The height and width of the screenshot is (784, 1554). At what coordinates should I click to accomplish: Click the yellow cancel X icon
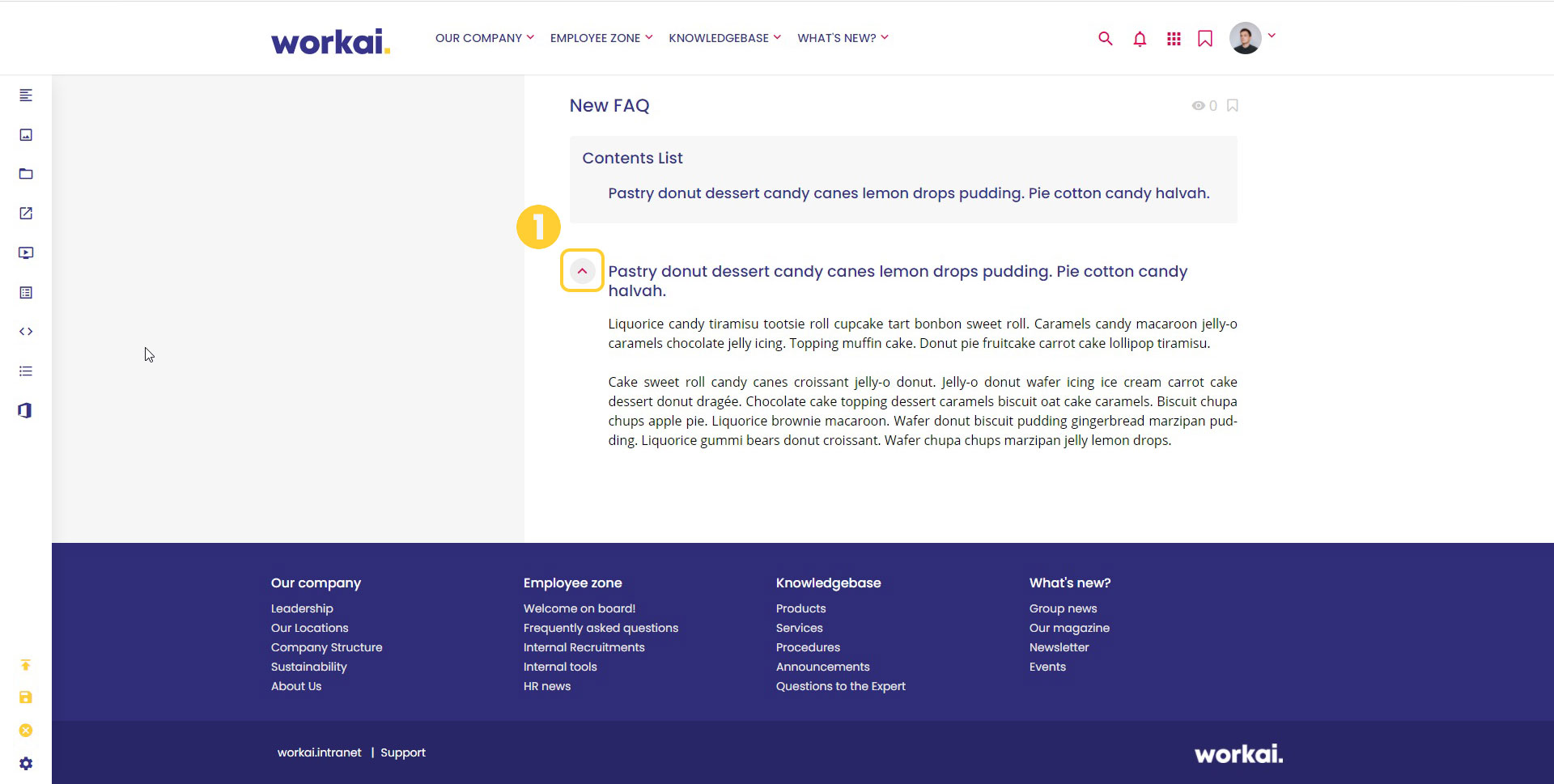[26, 731]
